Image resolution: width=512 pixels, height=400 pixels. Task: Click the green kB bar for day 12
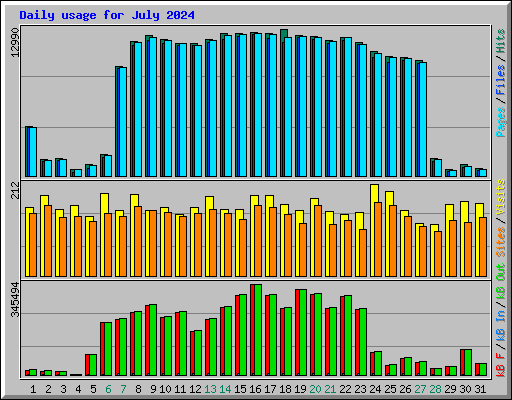pyautogui.click(x=198, y=353)
